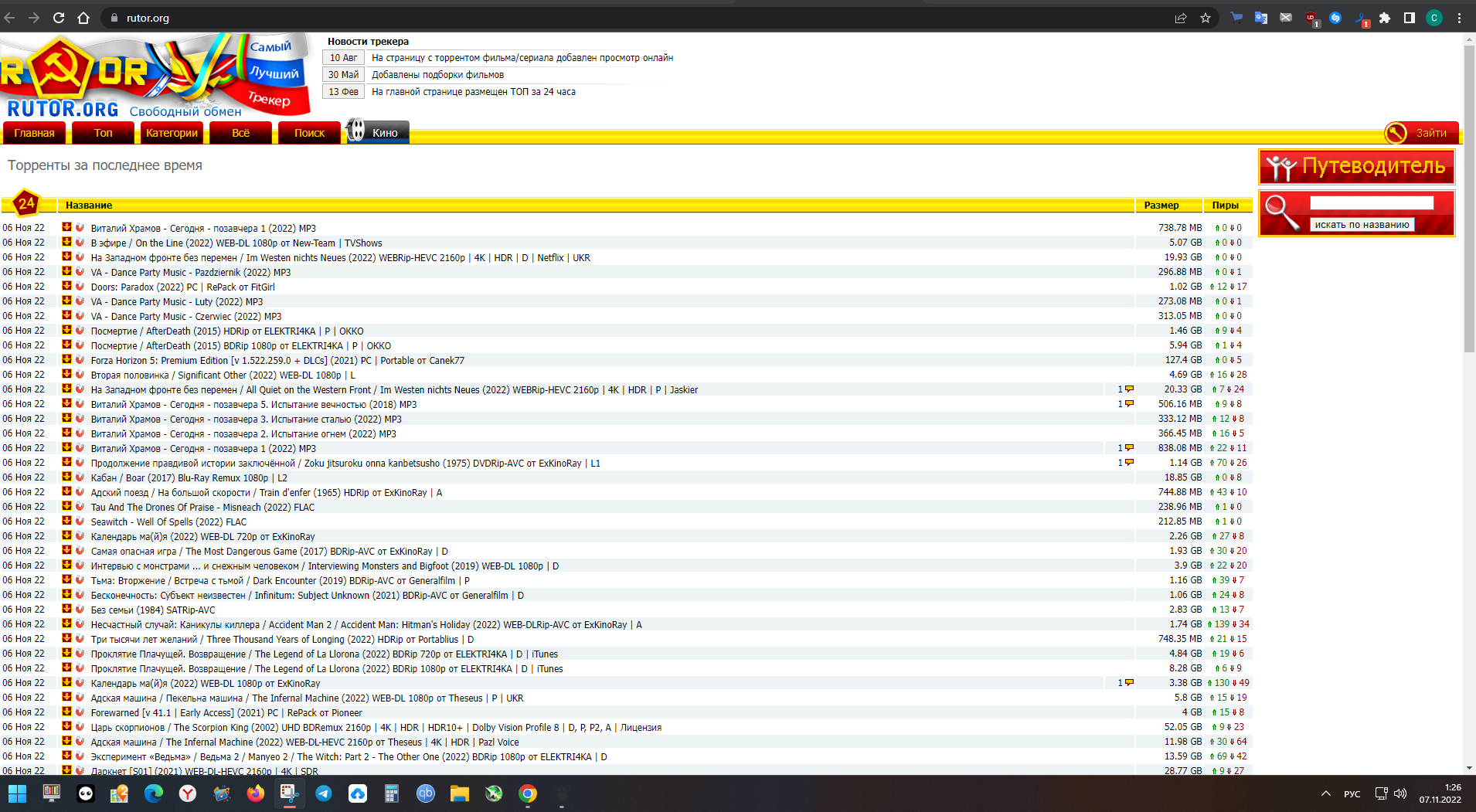Launch Microsoft Edge from the taskbar
The image size is (1476, 812).
(x=154, y=793)
